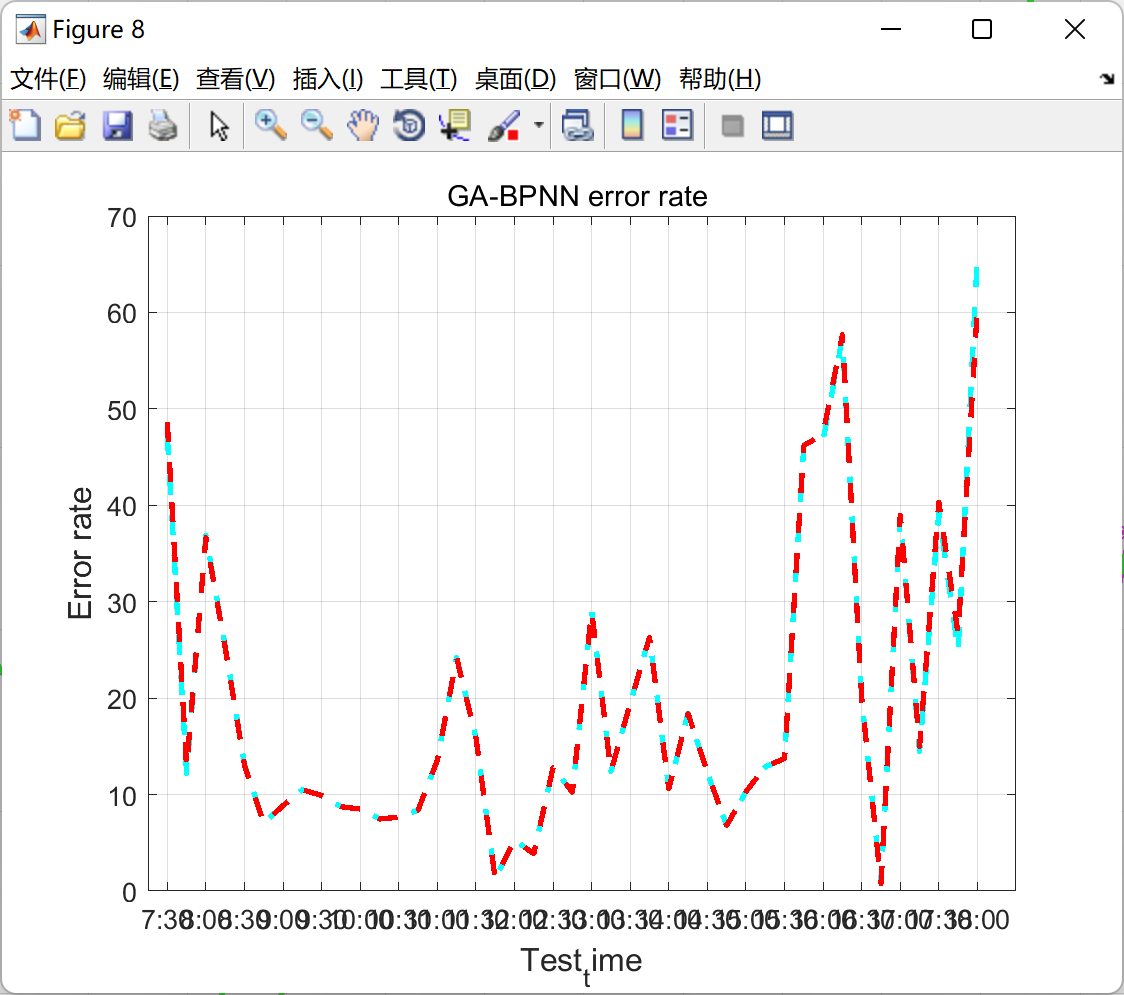The width and height of the screenshot is (1124, 995).
Task: Enable data cursor mode
Action: pyautogui.click(x=453, y=125)
